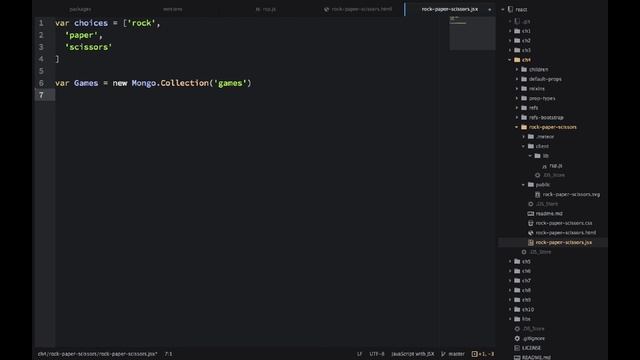Image resolution: width=640 pixels, height=360 pixels.
Task: Click the git diff icon in status bar
Action: pyautogui.click(x=474, y=354)
